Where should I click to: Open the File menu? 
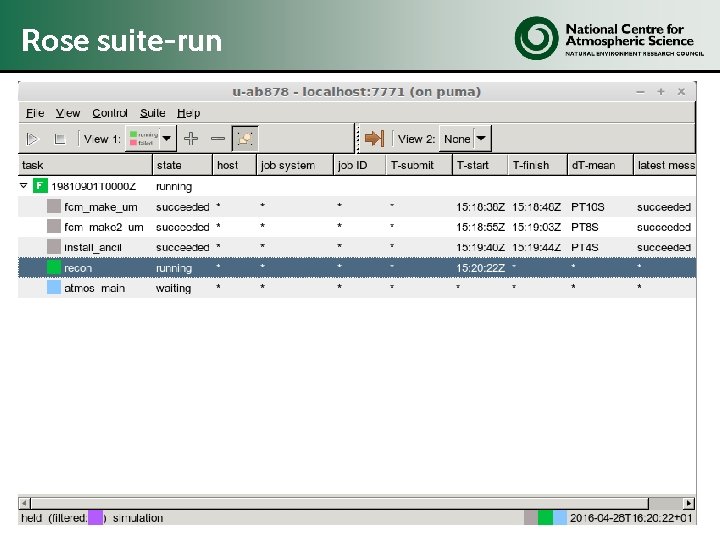(x=35, y=113)
